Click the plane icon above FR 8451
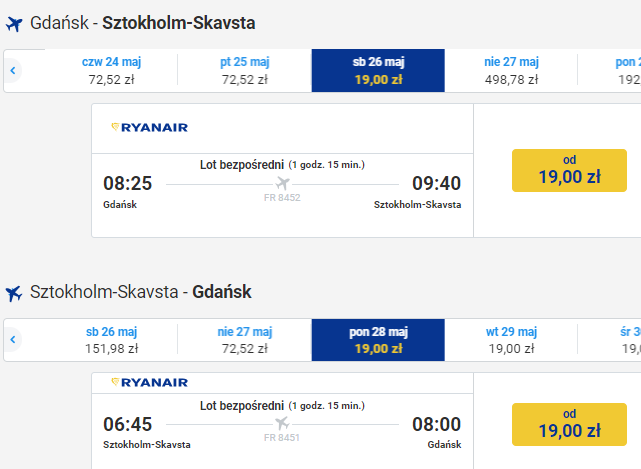641x469 pixels. pyautogui.click(x=282, y=423)
